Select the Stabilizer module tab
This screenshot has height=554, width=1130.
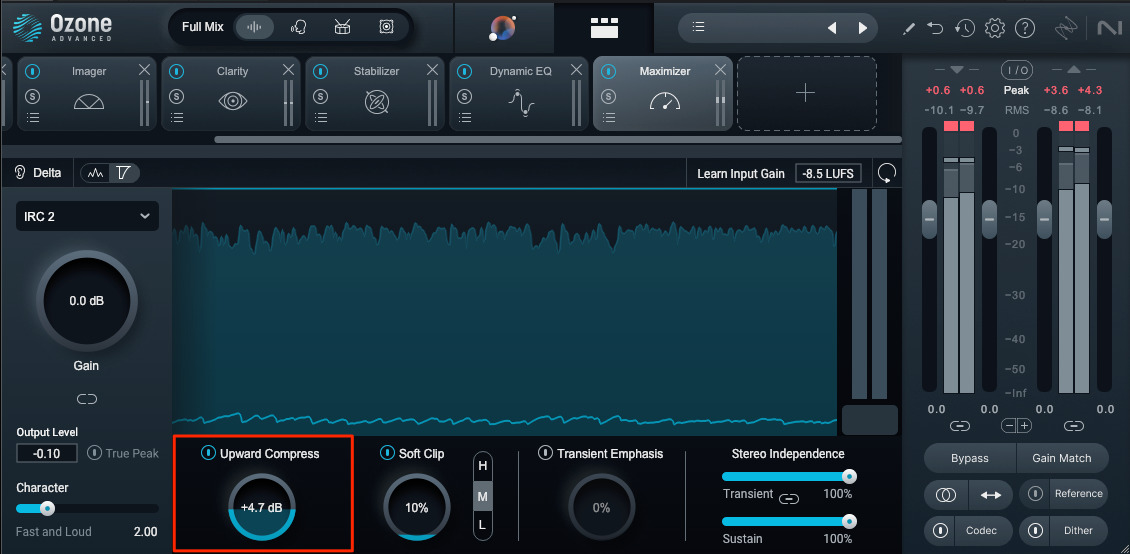click(375, 93)
